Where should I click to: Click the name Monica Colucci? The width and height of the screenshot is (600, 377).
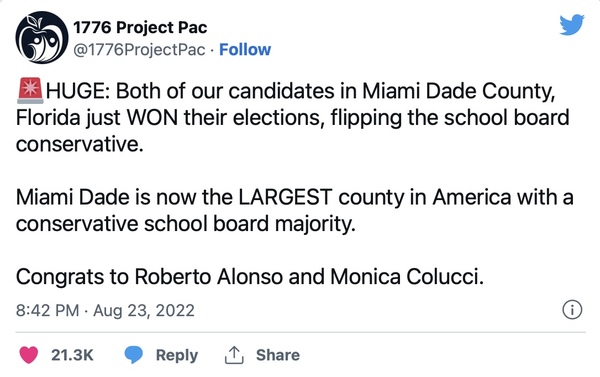click(407, 277)
